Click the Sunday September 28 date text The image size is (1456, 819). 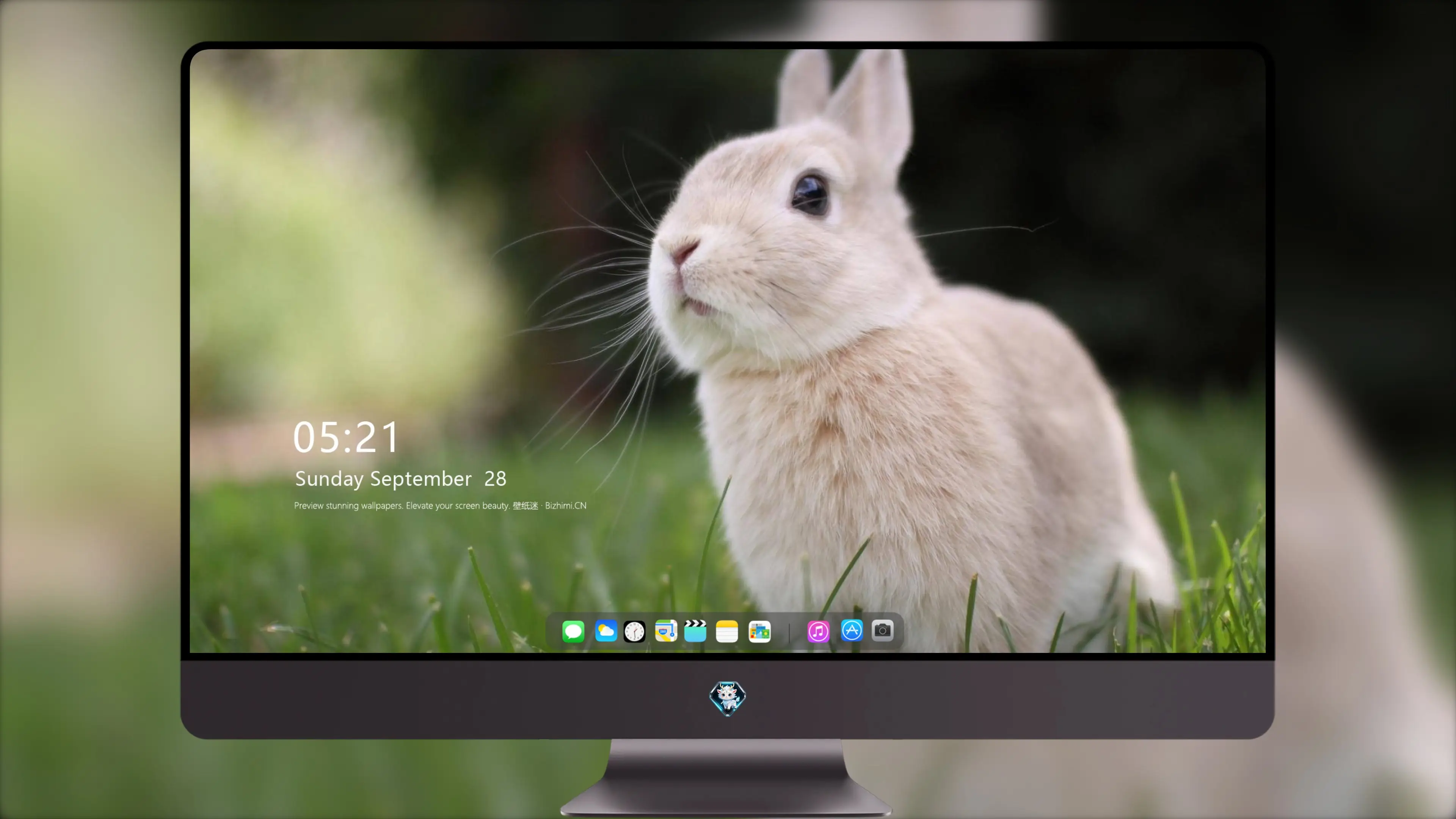(401, 479)
